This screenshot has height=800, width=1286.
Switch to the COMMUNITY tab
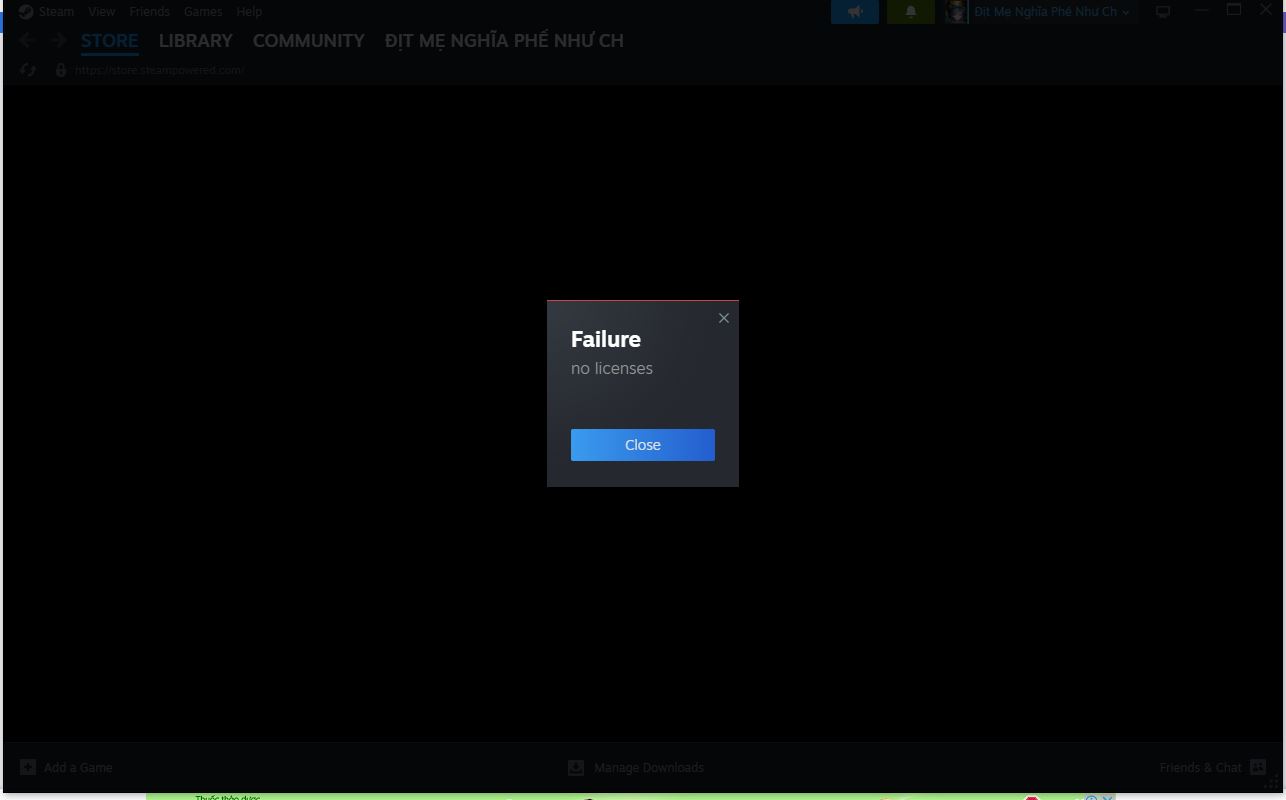pos(308,41)
